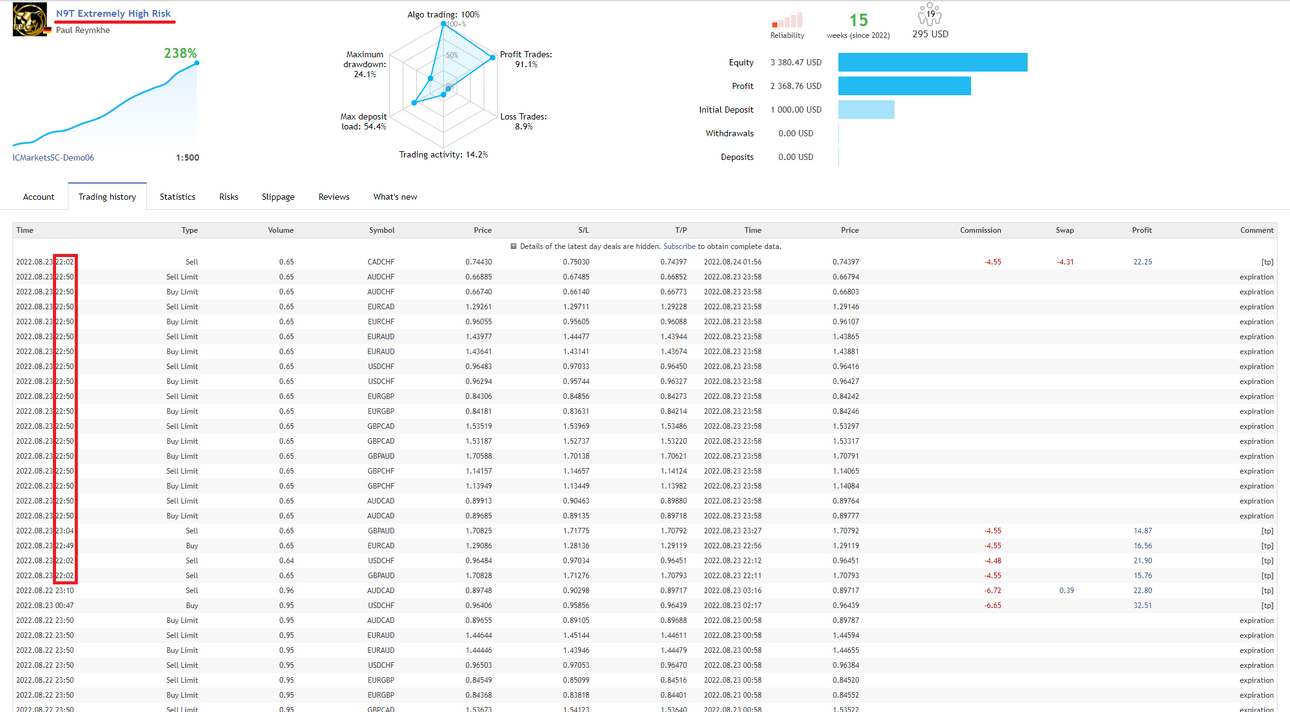Switch to the Reviews tab
Image resolution: width=1290 pixels, height=712 pixels.
click(x=334, y=197)
